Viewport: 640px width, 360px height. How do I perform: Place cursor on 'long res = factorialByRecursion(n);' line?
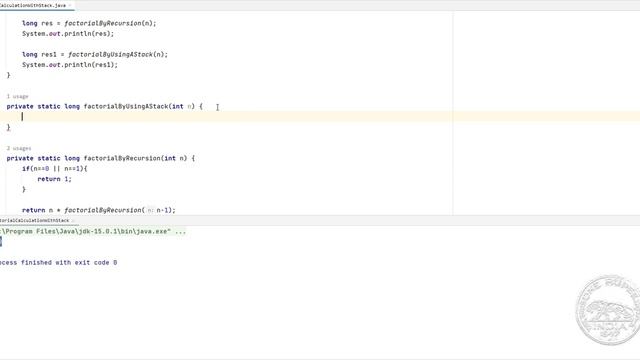(89, 23)
